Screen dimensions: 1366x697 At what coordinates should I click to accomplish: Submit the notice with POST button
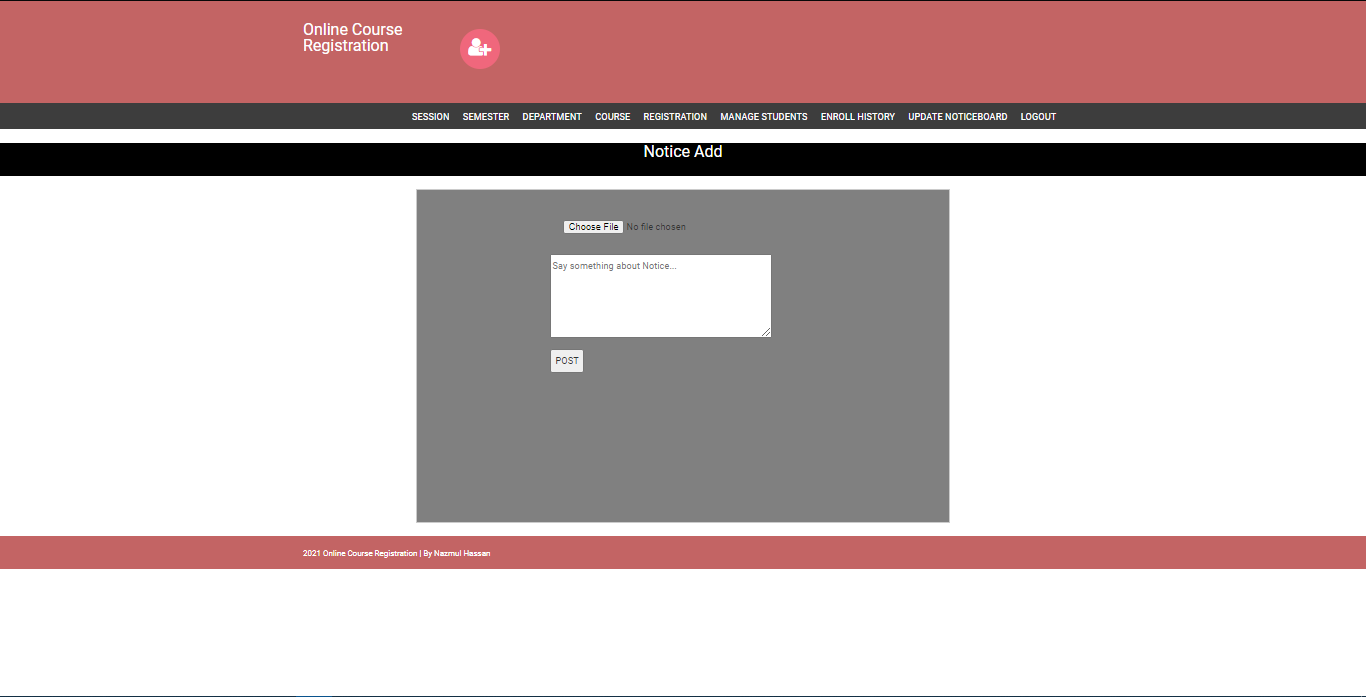tap(567, 361)
